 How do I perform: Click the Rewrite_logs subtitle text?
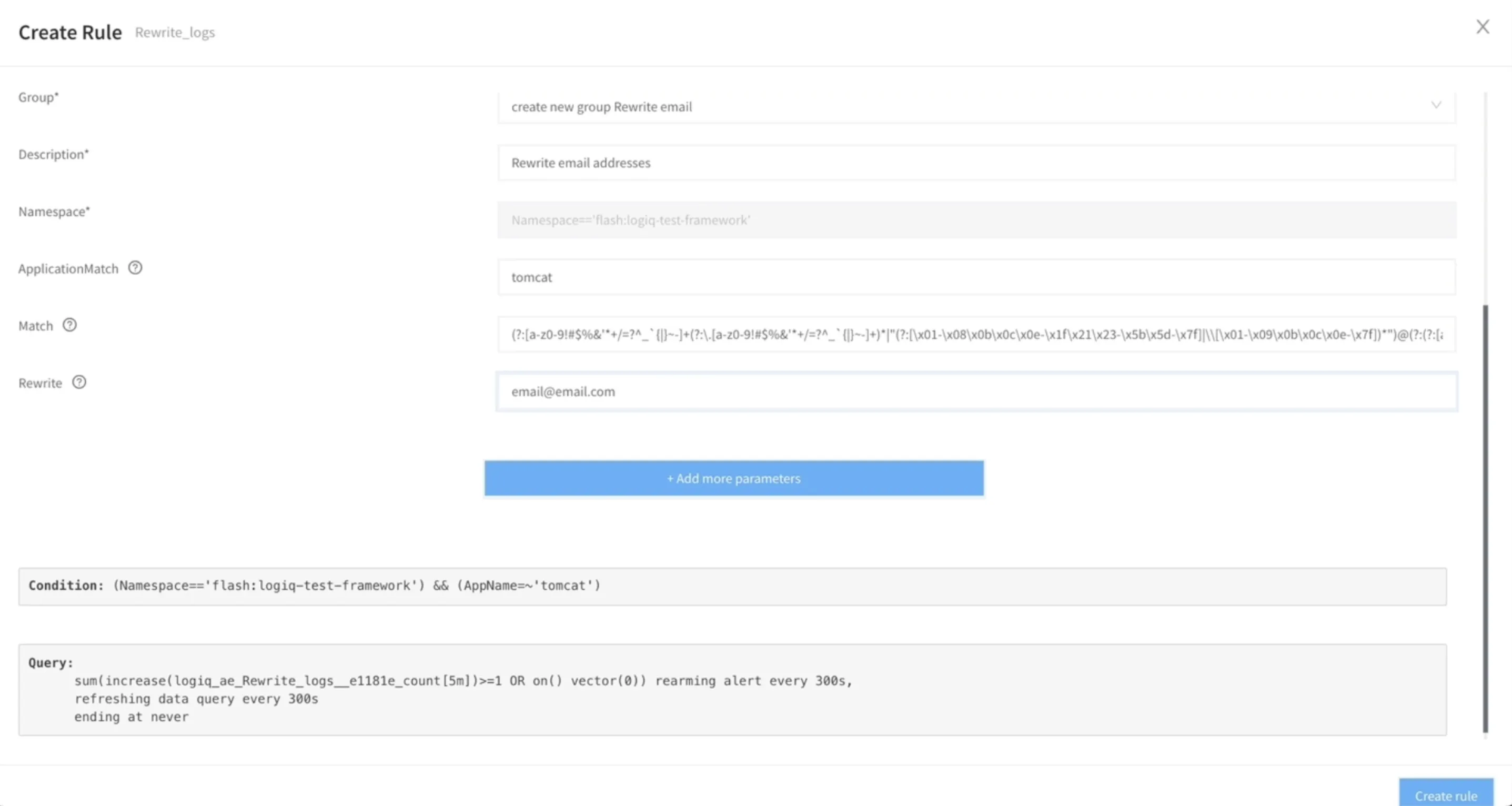pos(175,32)
